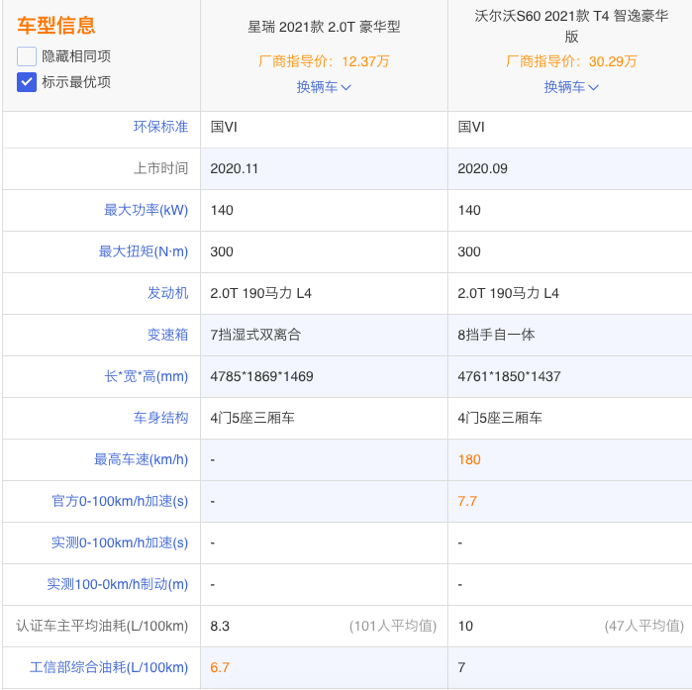Click the 长*宽*高(mm) label link
The width and height of the screenshot is (692, 690).
(x=146, y=376)
